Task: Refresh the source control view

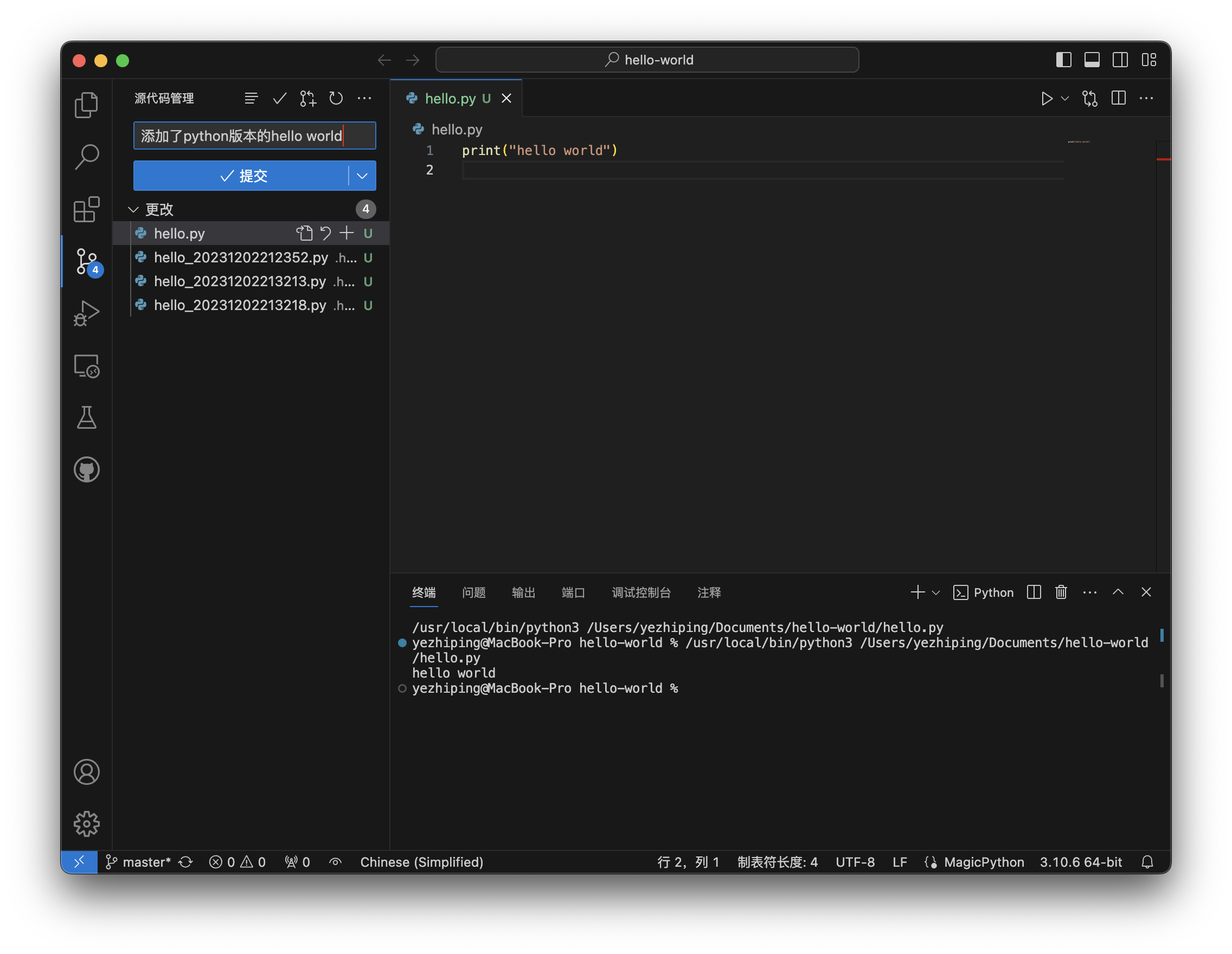Action: click(x=336, y=99)
